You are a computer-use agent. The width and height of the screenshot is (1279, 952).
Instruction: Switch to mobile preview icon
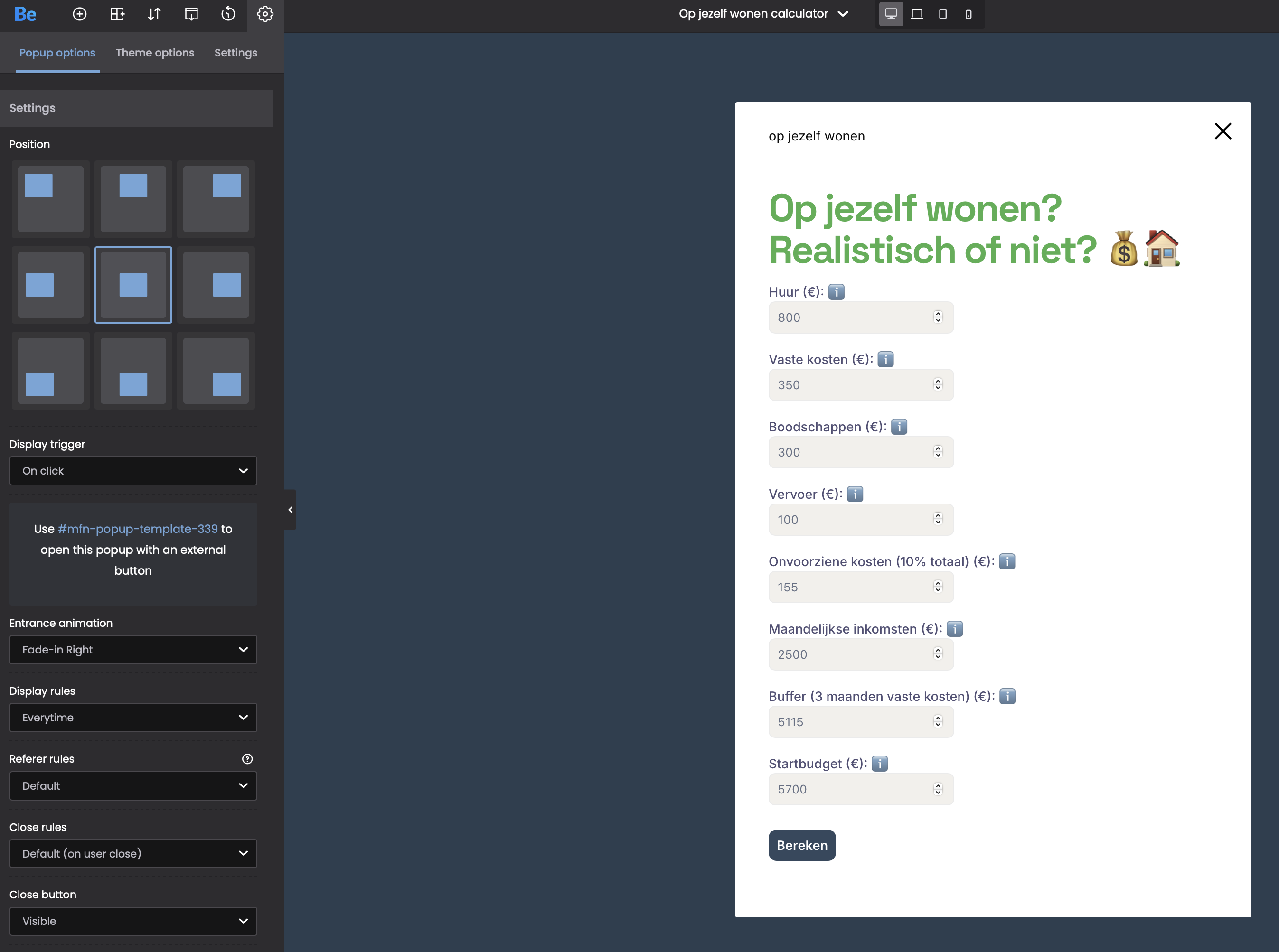click(x=969, y=14)
